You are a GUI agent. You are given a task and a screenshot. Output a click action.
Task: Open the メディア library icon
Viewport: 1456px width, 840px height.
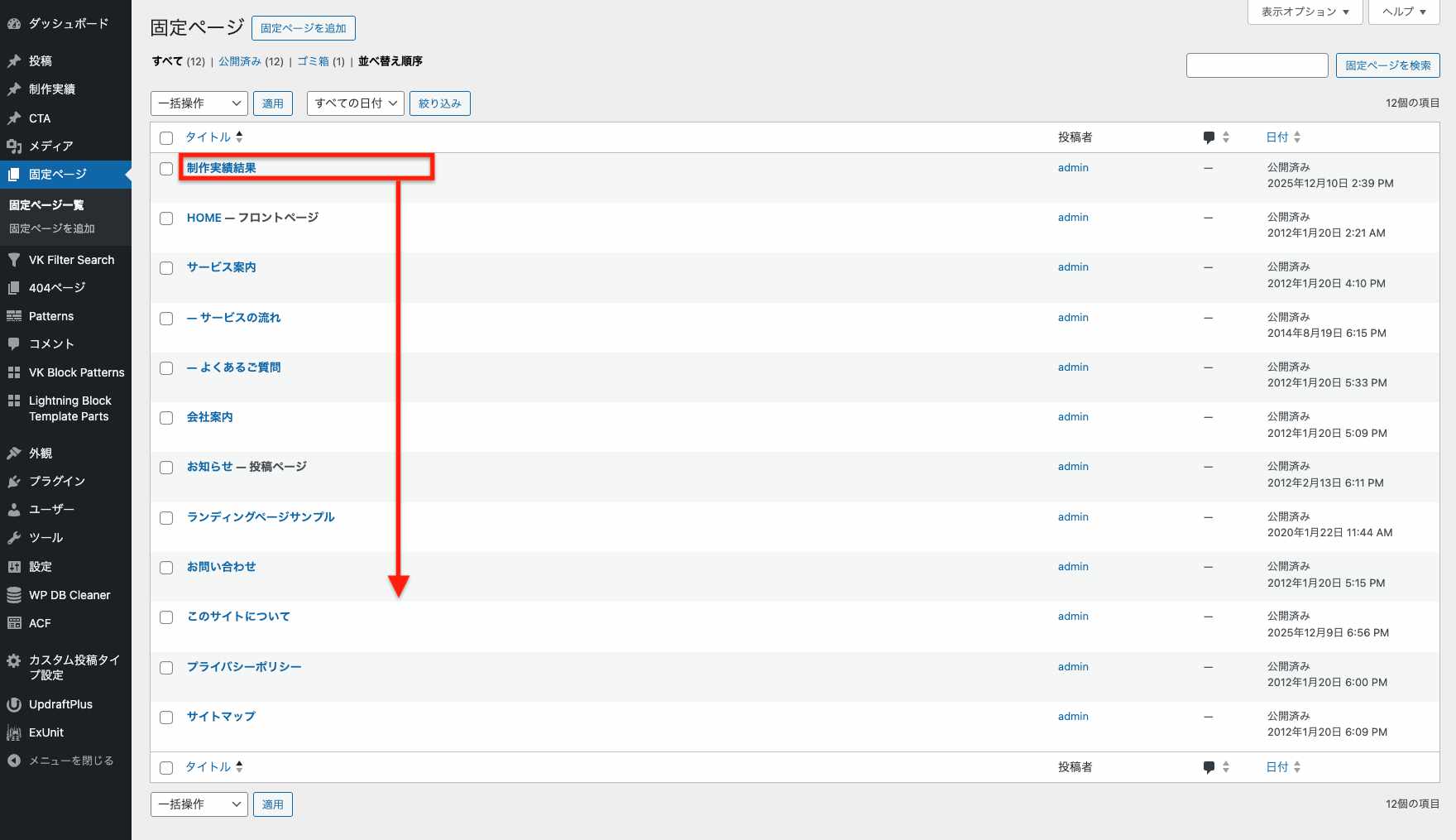pos(17,146)
